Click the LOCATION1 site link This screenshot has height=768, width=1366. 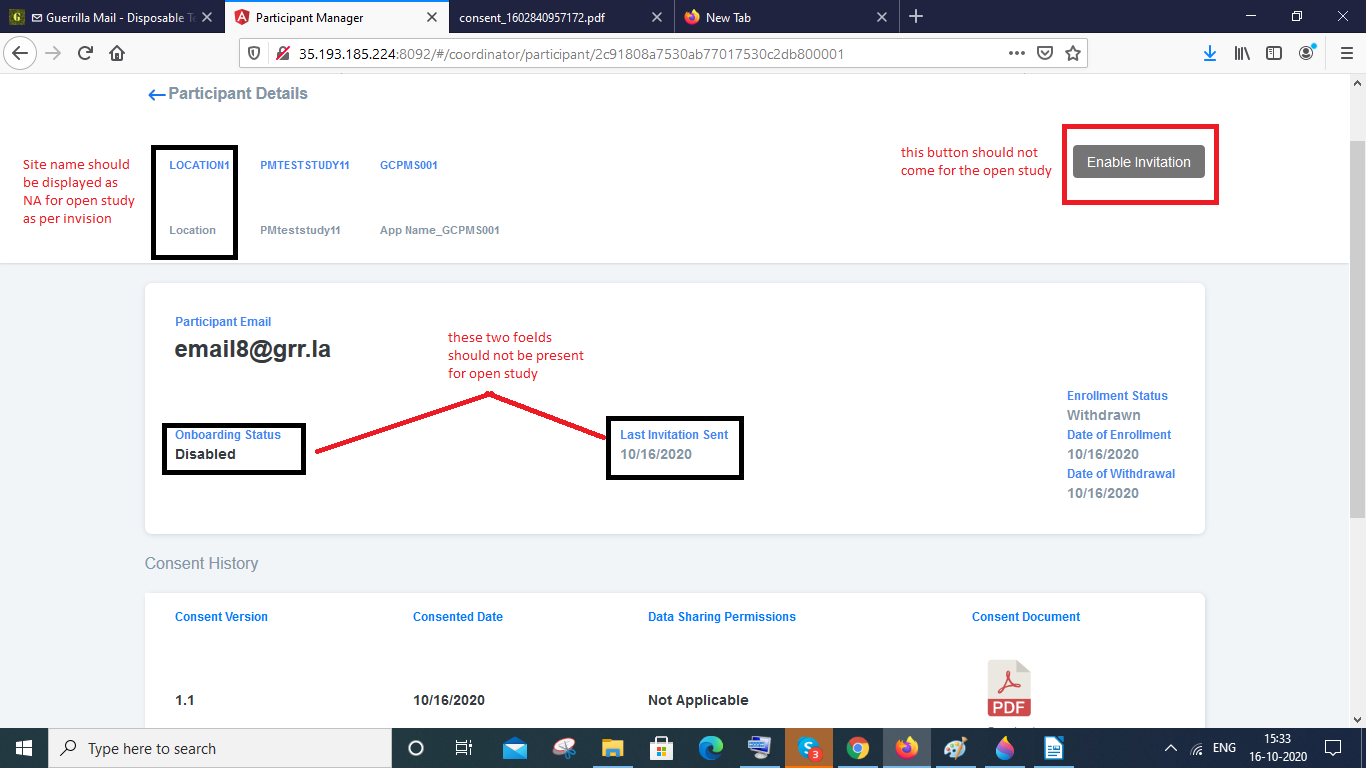(x=200, y=165)
